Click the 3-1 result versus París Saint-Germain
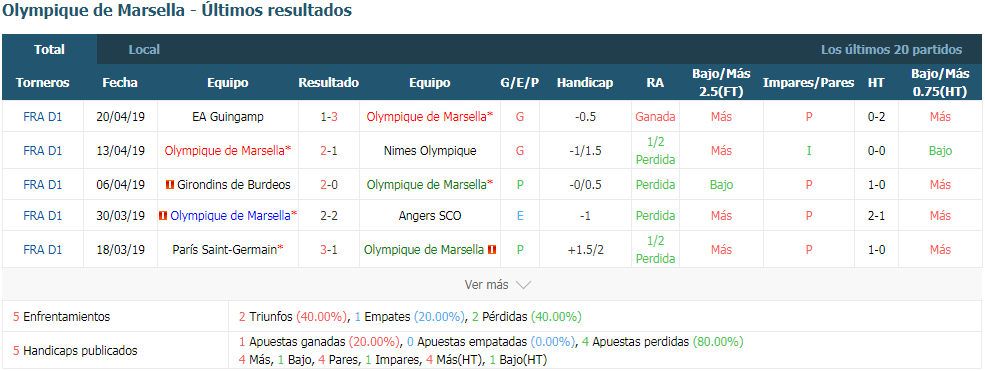Screen dimensions: 985x371 pyautogui.click(x=329, y=249)
